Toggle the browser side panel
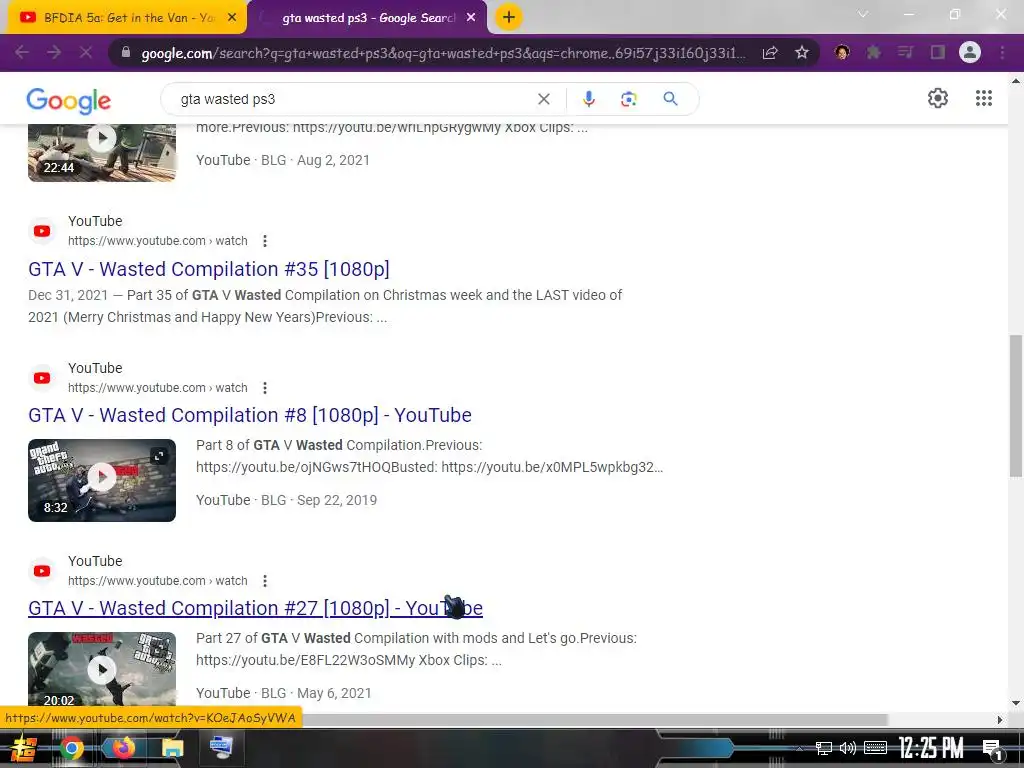This screenshot has width=1024, height=768. [938, 52]
